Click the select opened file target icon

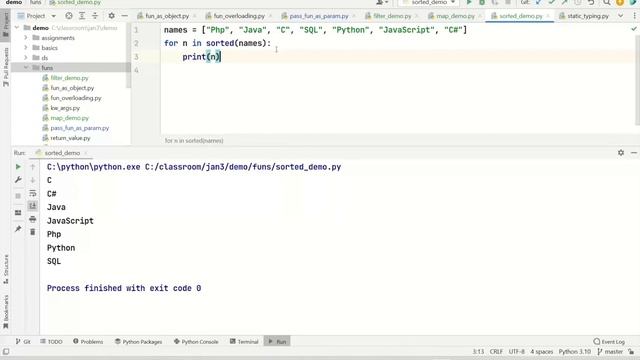69,16
